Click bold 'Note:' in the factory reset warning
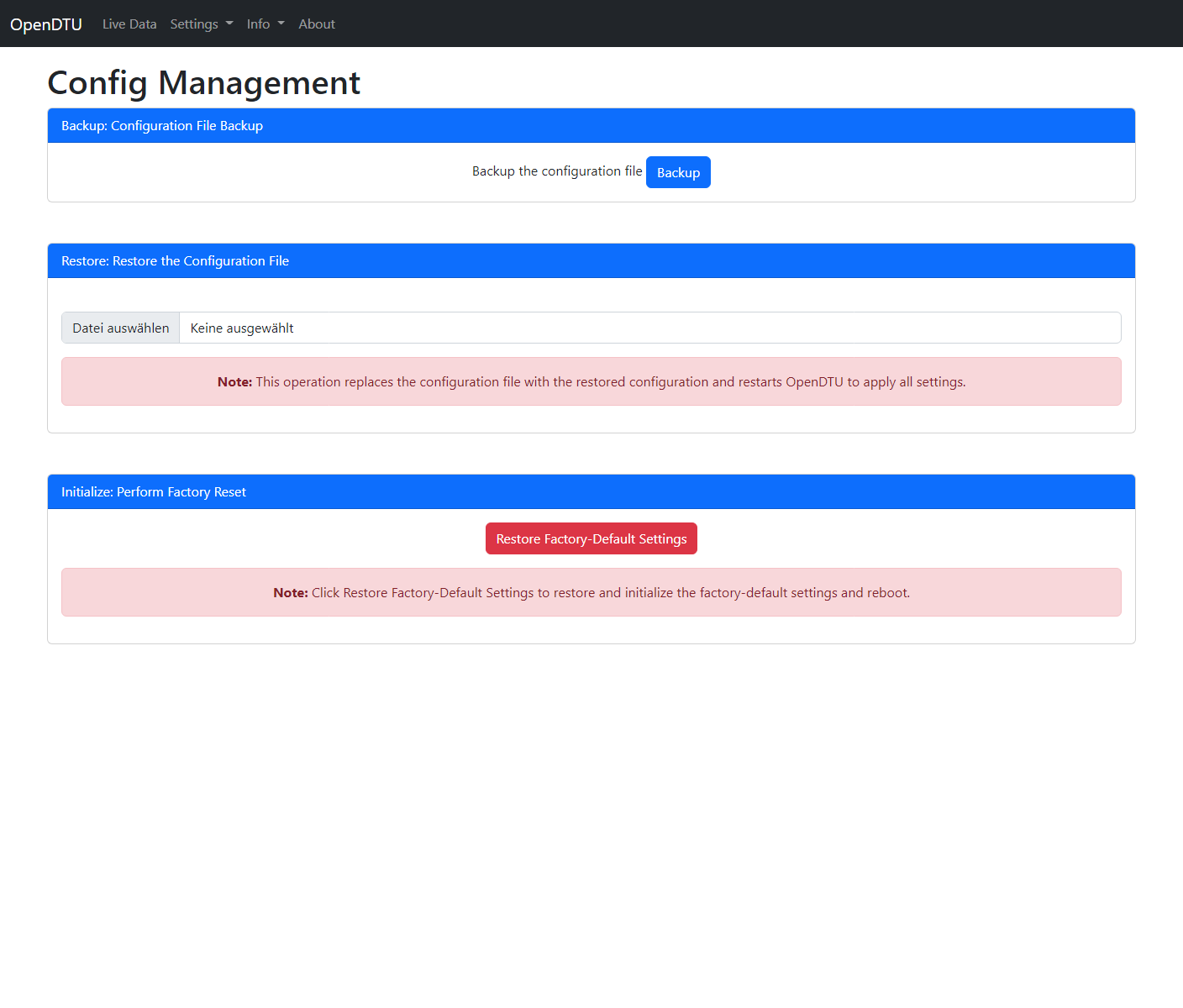 point(291,593)
